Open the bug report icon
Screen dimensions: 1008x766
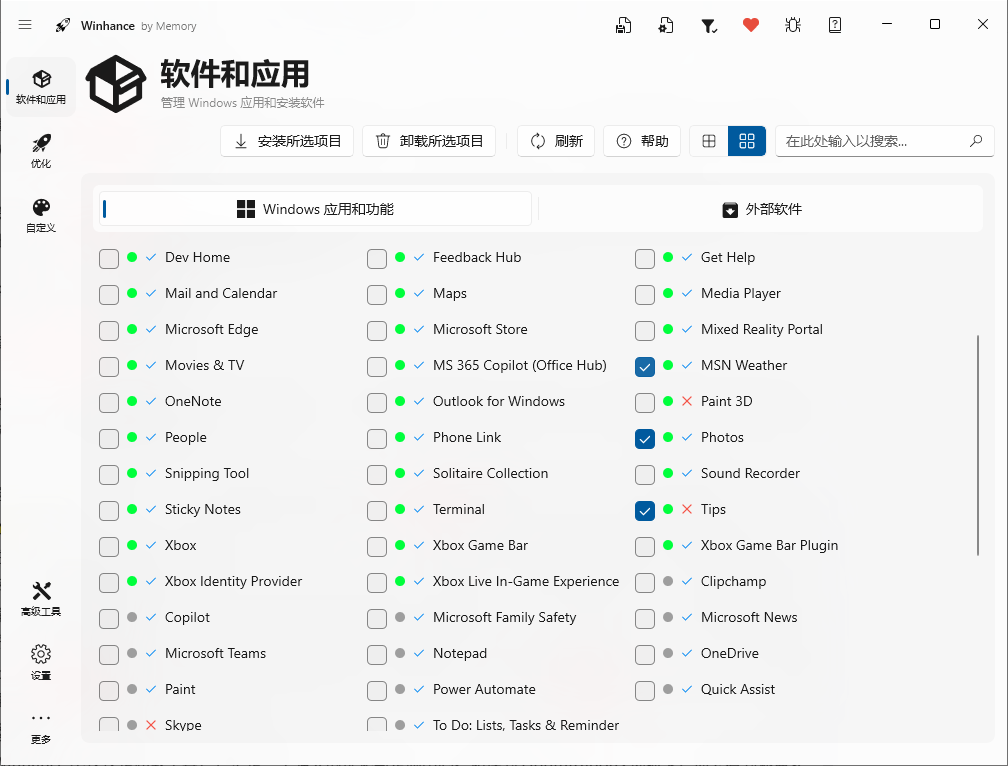click(x=793, y=24)
